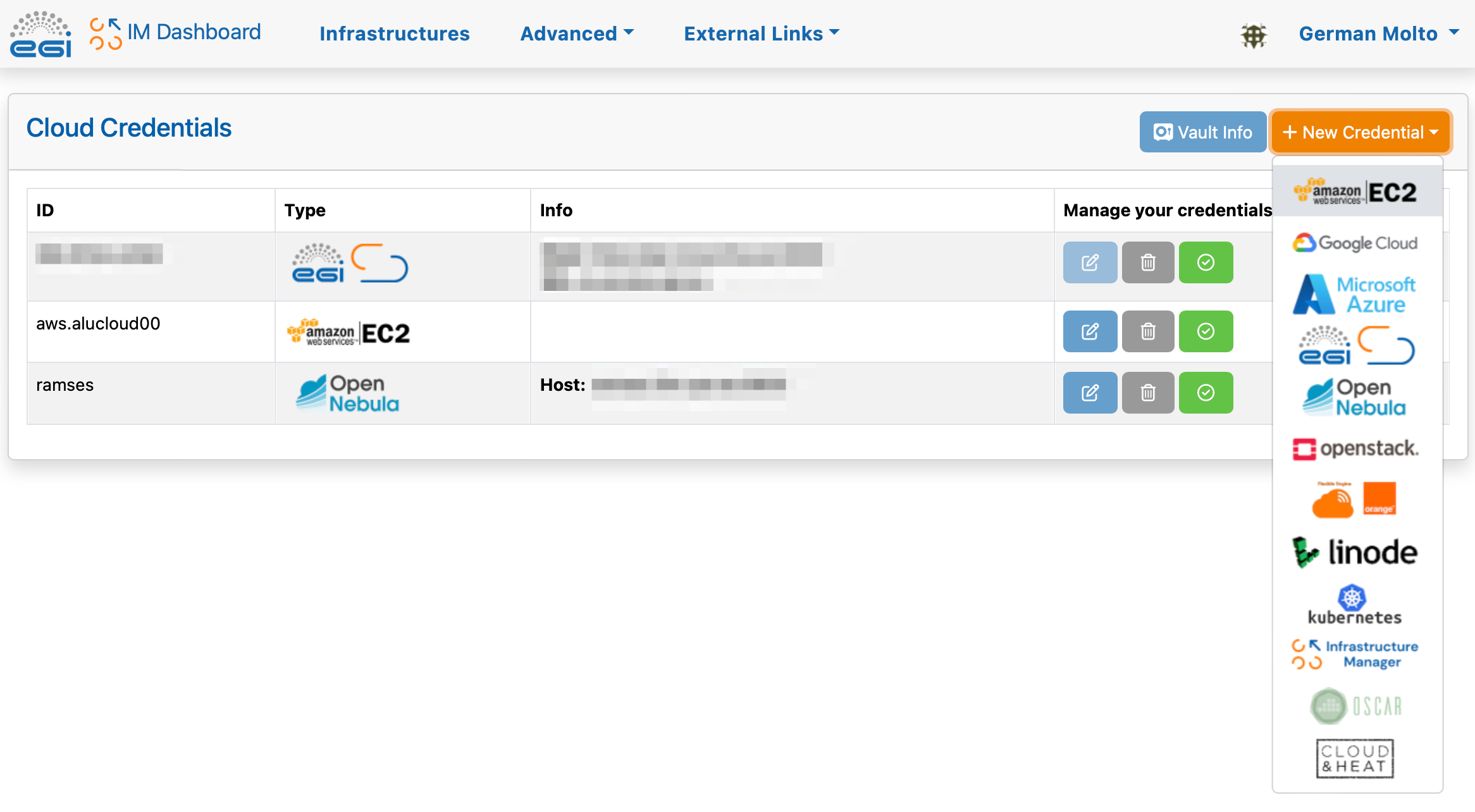
Task: Expand the Advanced dropdown menu
Action: pyautogui.click(x=576, y=34)
